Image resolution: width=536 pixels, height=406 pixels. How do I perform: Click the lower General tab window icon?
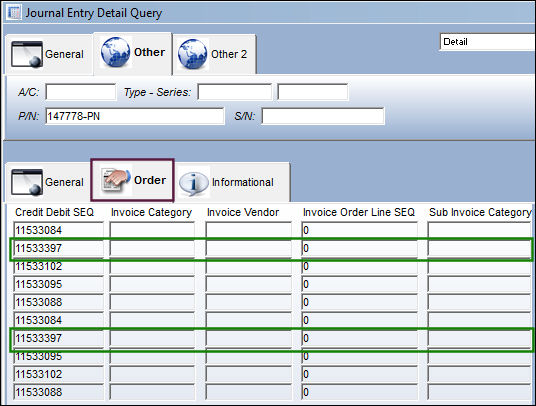27,182
